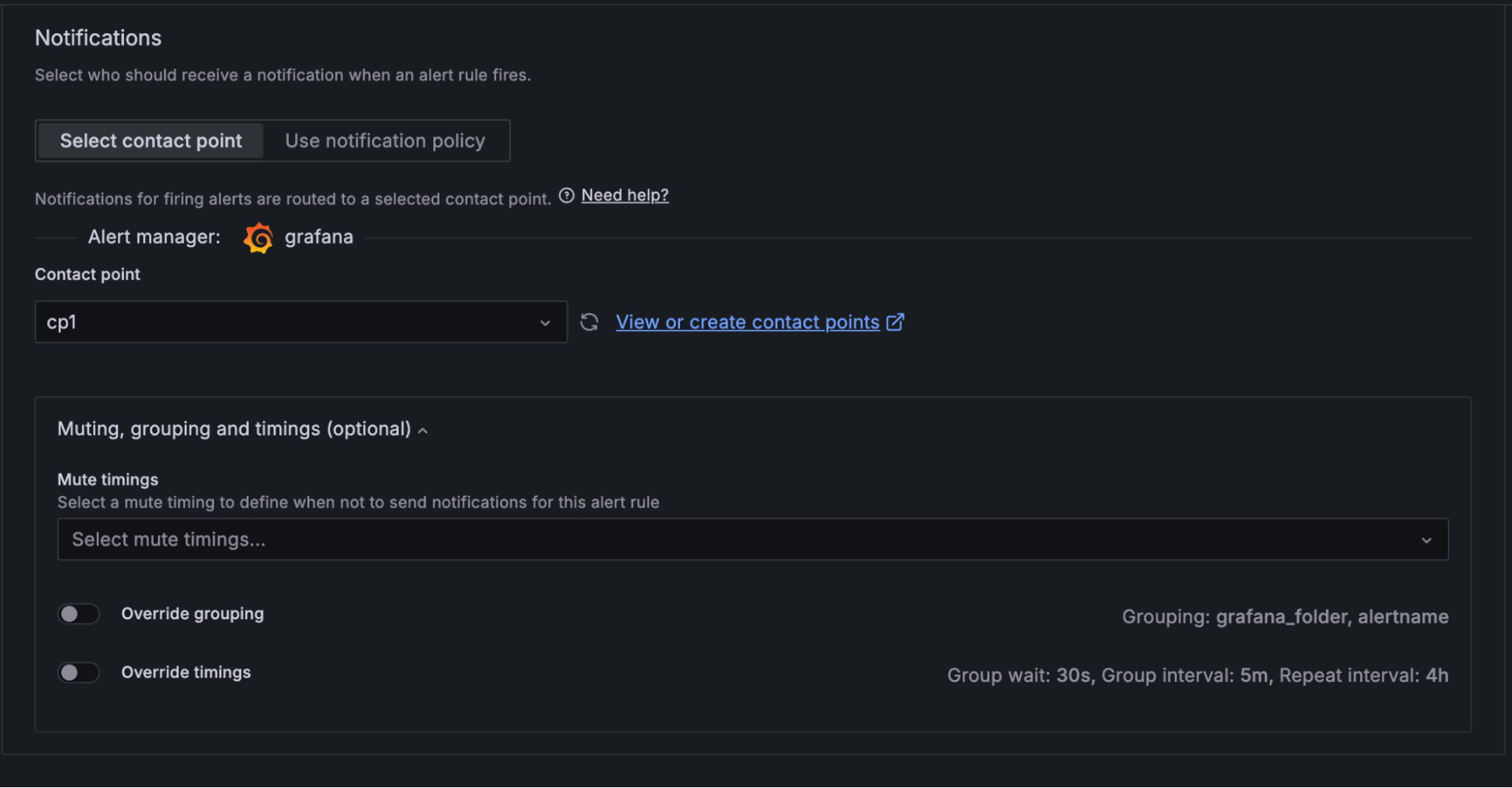Refresh the contact point list

click(x=589, y=321)
